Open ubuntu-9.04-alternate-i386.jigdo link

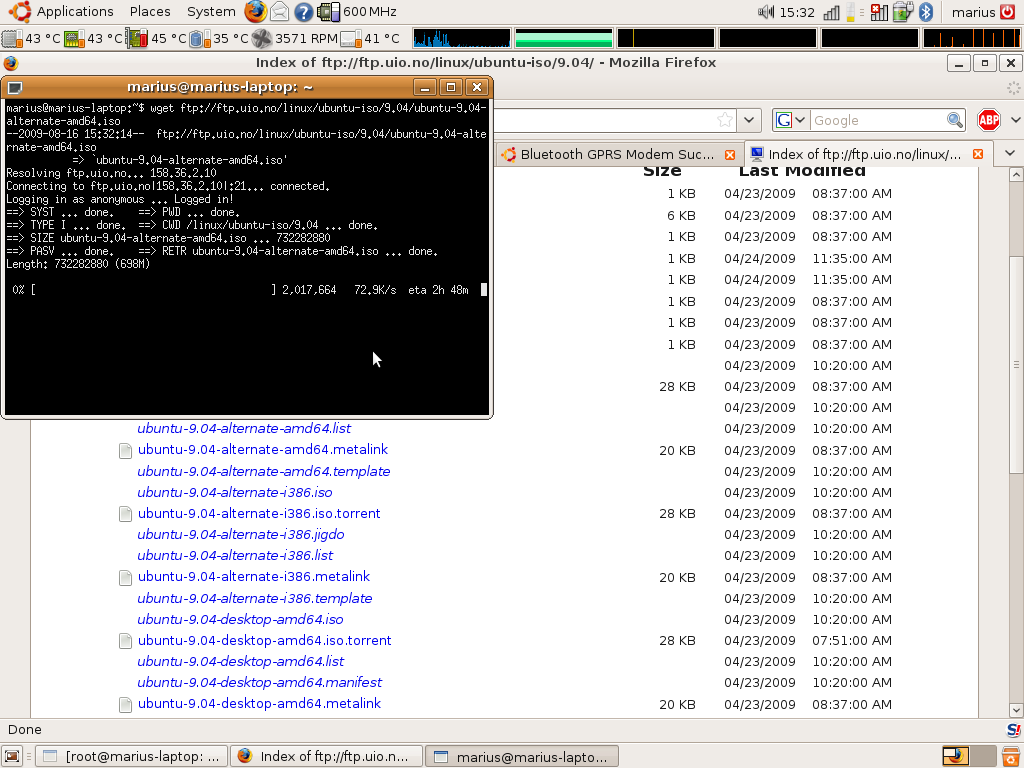coord(240,534)
